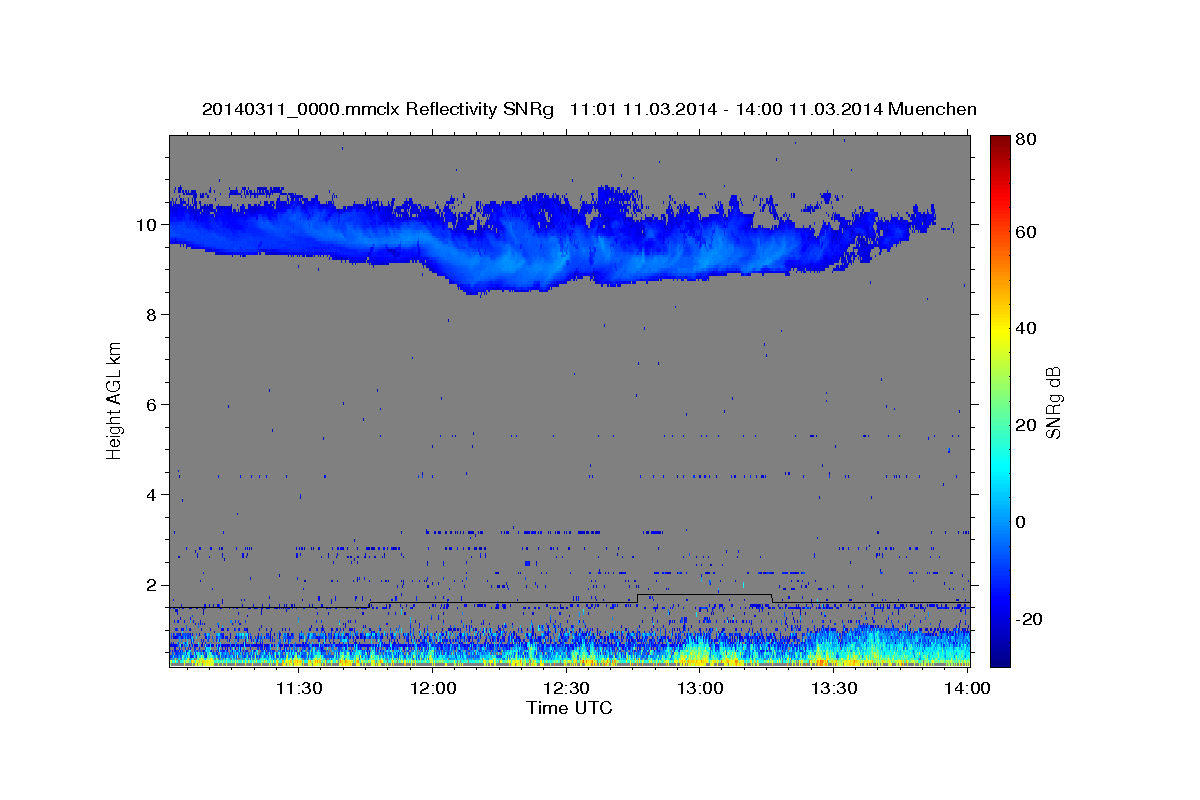Click the height tick label 6
The image size is (1200, 800).
point(153,404)
